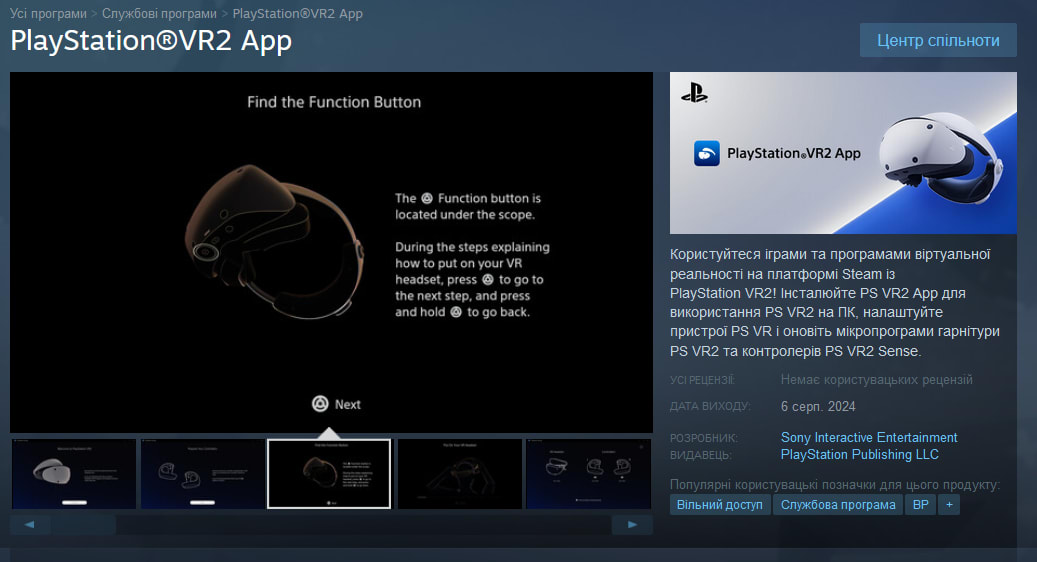Screen dimensions: 1037x562
Task: Click Next in the screenshot
Action: coord(337,404)
